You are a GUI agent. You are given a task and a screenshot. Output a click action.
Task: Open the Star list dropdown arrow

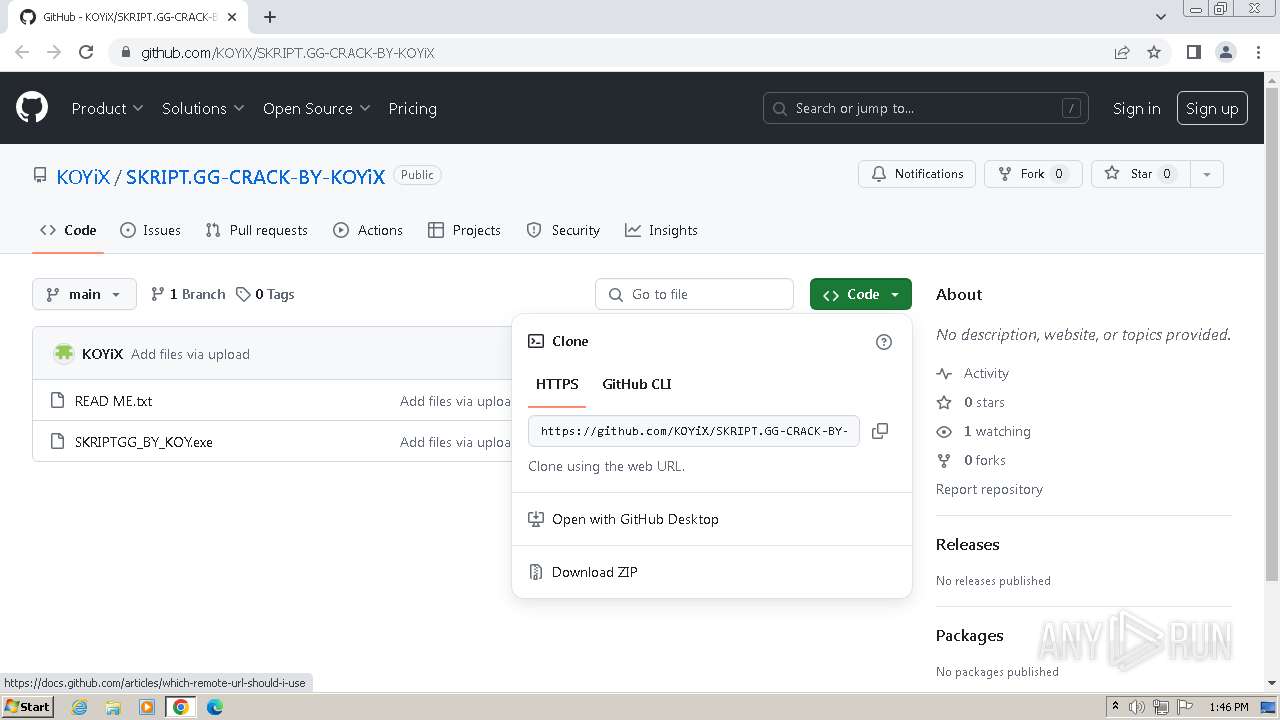coord(1207,174)
